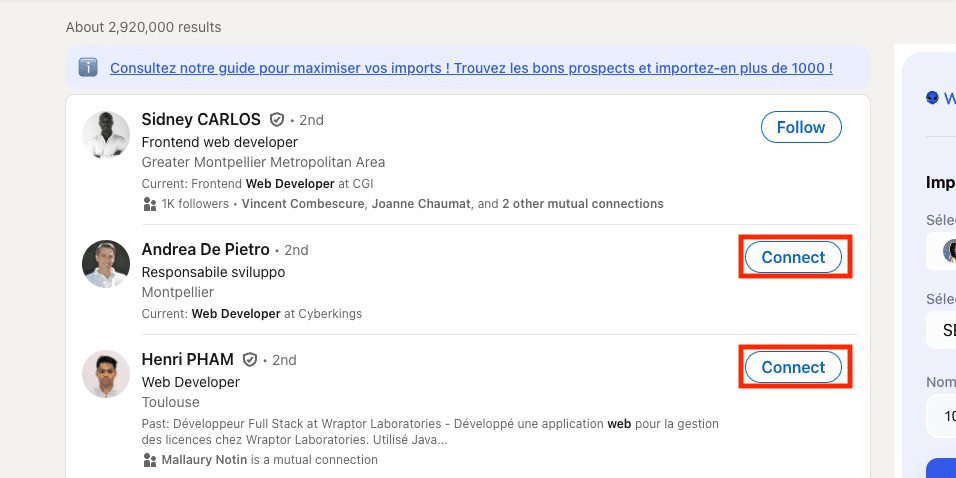Image resolution: width=956 pixels, height=478 pixels.
Task: Click Henri PHAM's Wraptor Laboratories past role text
Action: pos(430,432)
